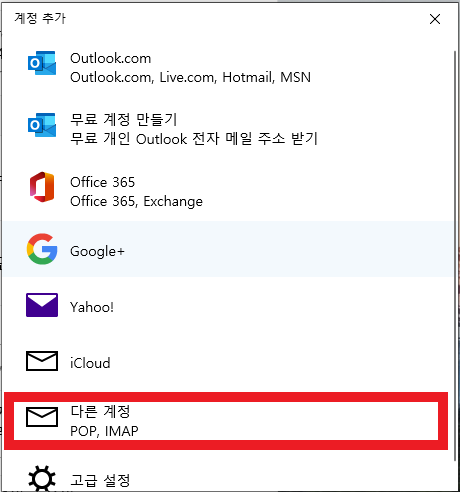Image resolution: width=460 pixels, height=492 pixels.
Task: Click the Google G logo icon
Action: click(42, 249)
